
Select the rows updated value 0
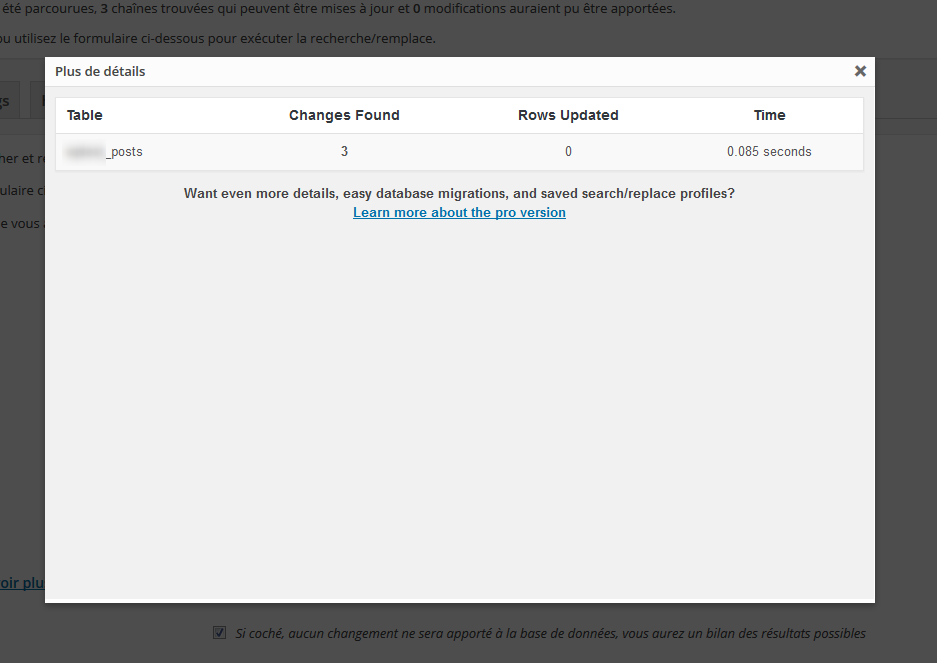(x=568, y=152)
